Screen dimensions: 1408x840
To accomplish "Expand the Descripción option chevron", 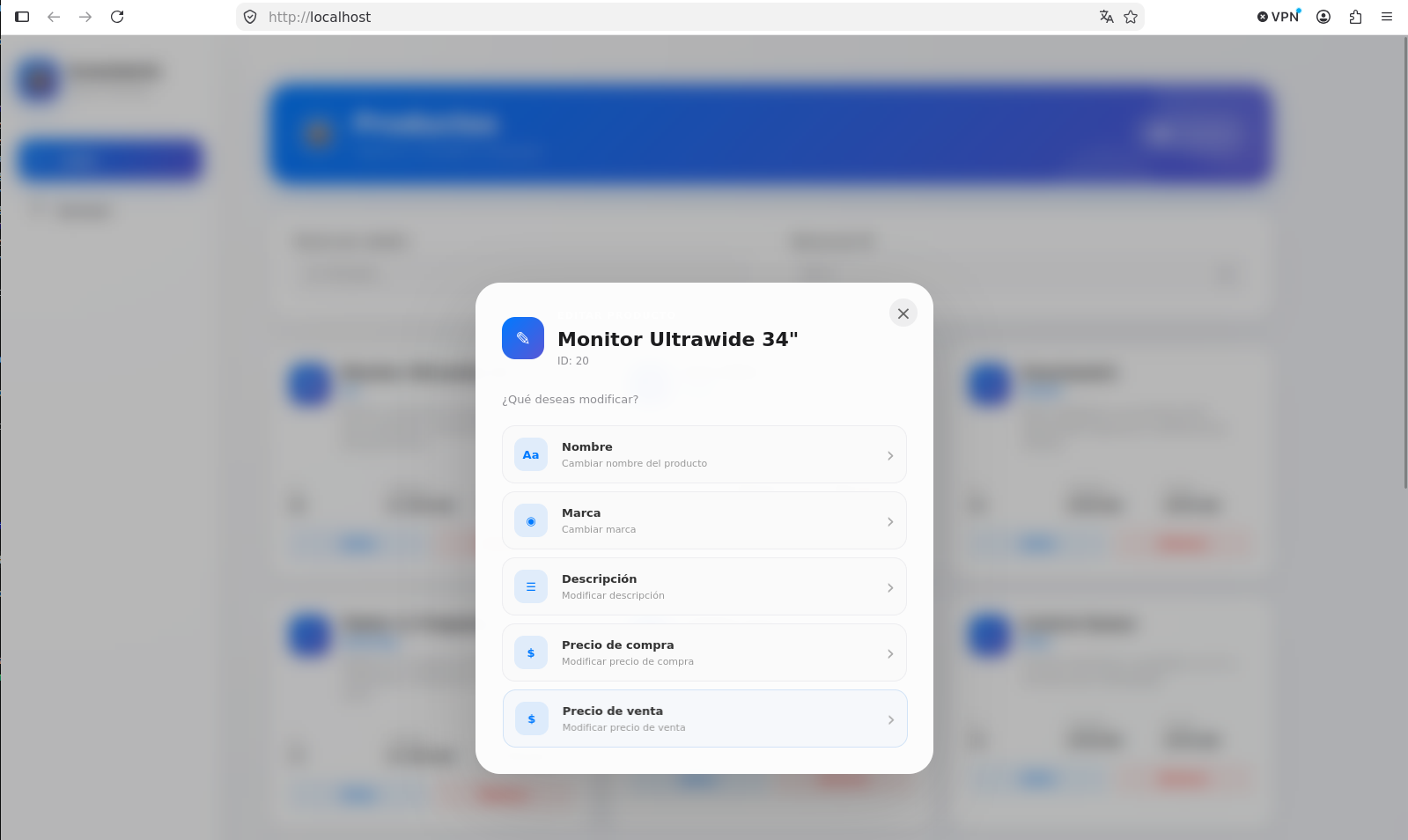I will [x=890, y=587].
